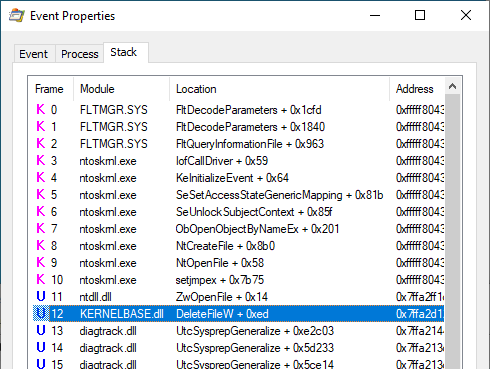The width and height of the screenshot is (490, 369).
Task: Click the U icon for frame 14
Action: pos(41,347)
